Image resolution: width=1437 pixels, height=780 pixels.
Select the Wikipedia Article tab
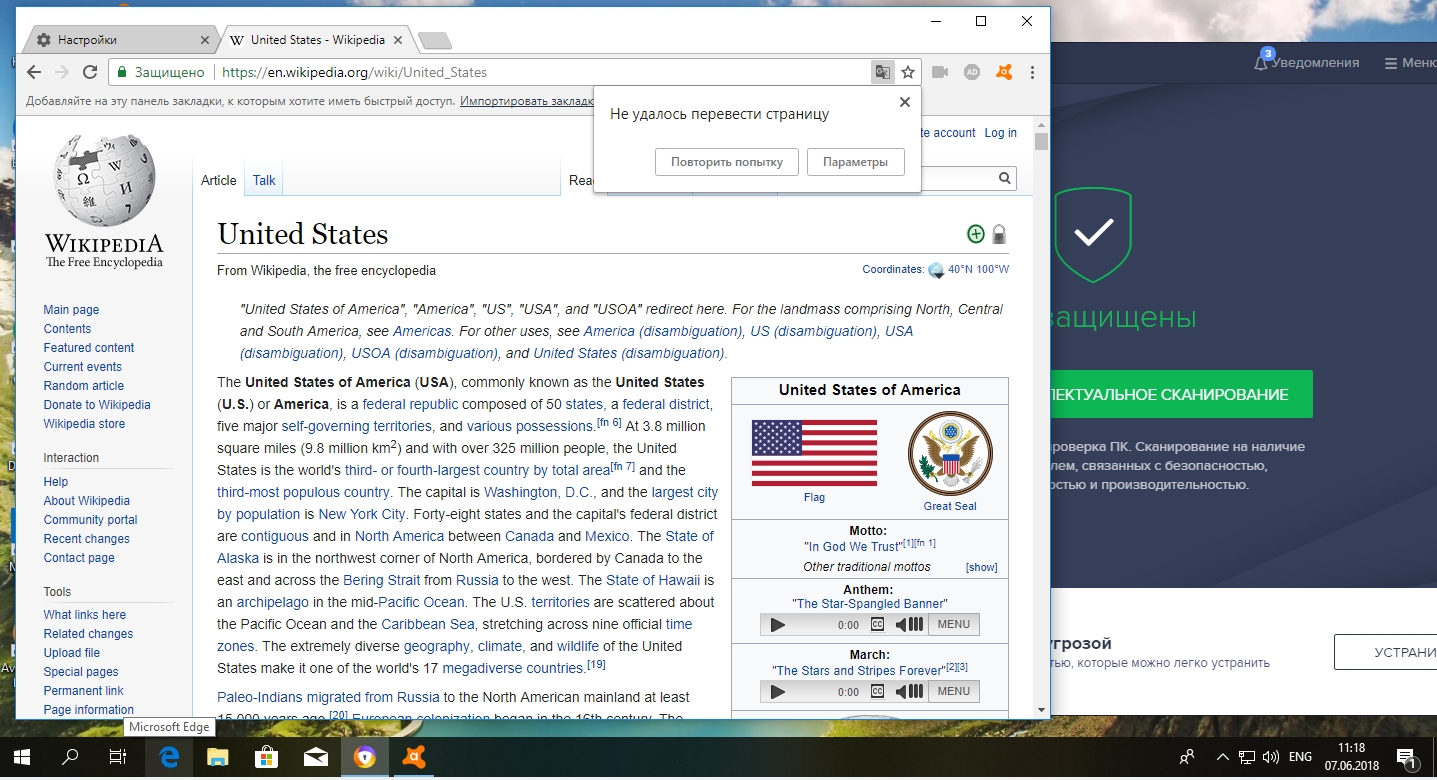point(219,180)
